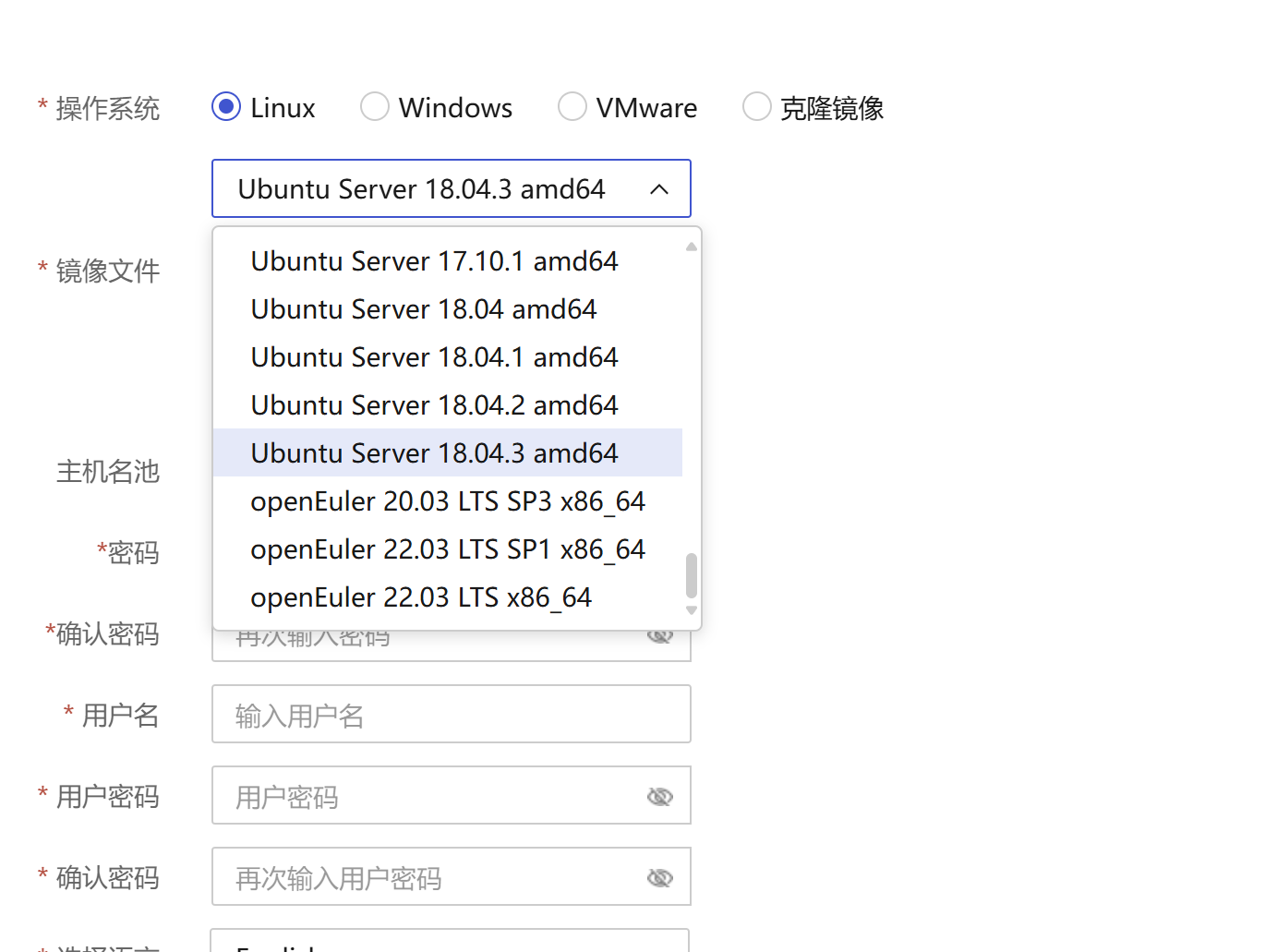Choose openEuler 20.03 LTS SP3 x86_64
Viewport: 1277px width, 952px height.
coord(448,501)
